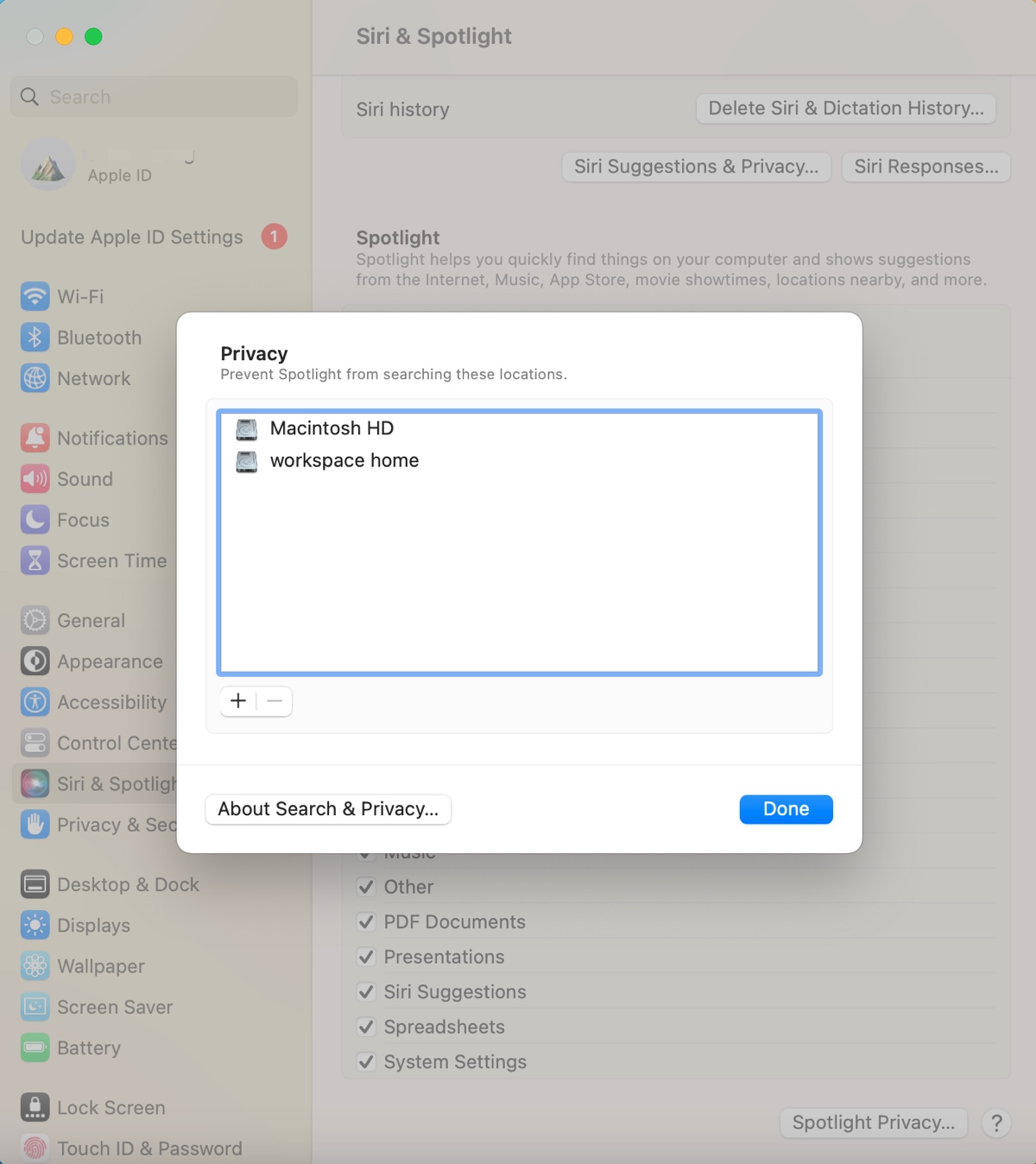Select Control Center icon
This screenshot has width=1036, height=1164.
coord(35,743)
